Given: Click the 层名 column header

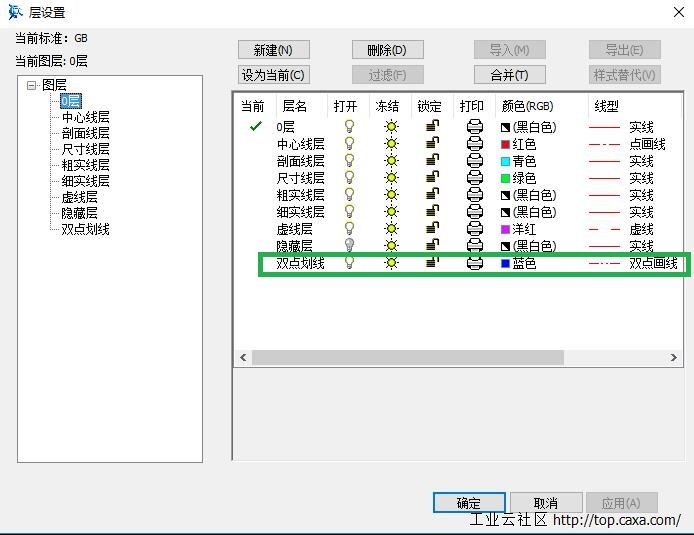Looking at the screenshot, I should tap(295, 106).
